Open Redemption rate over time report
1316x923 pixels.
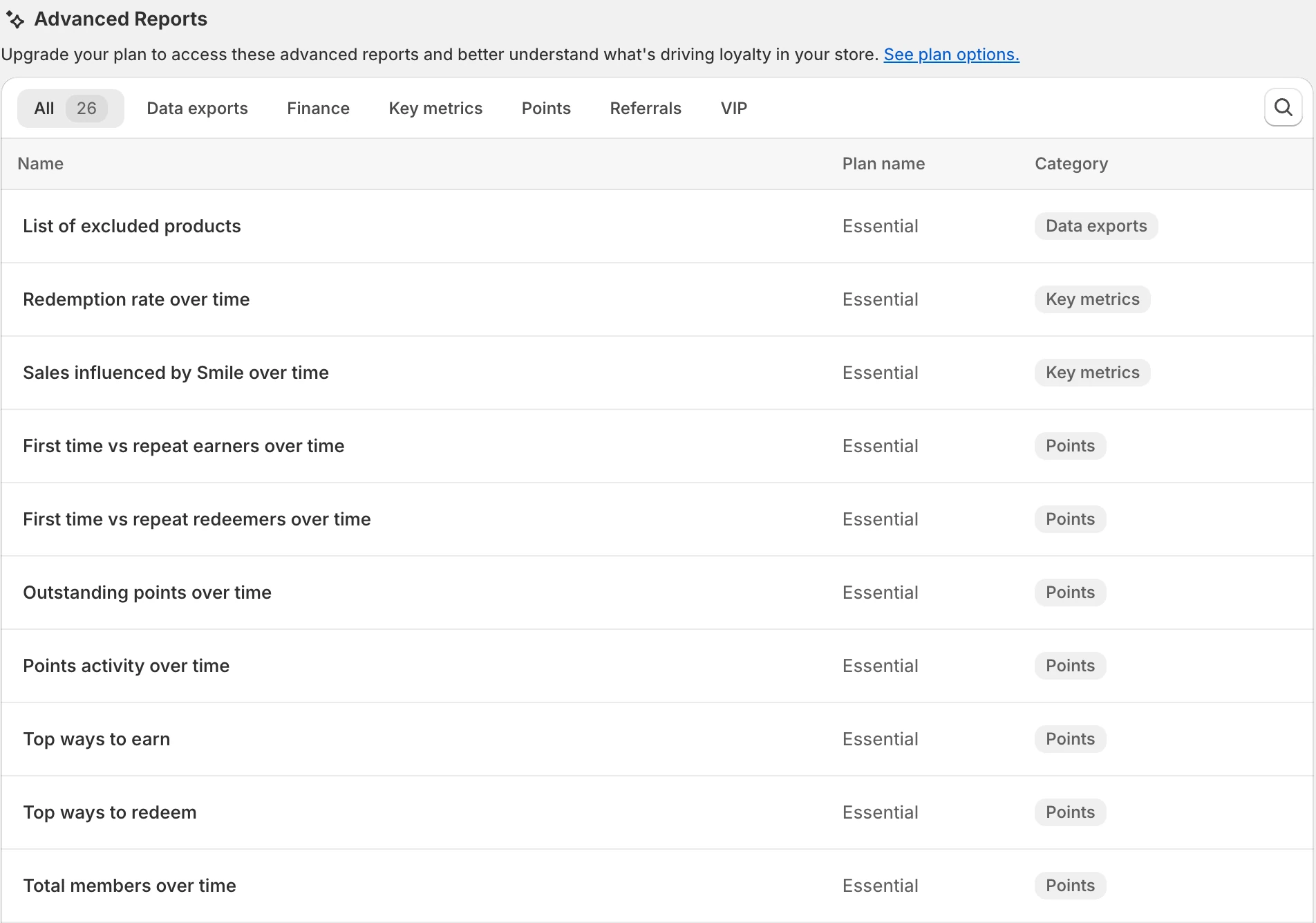pos(136,299)
